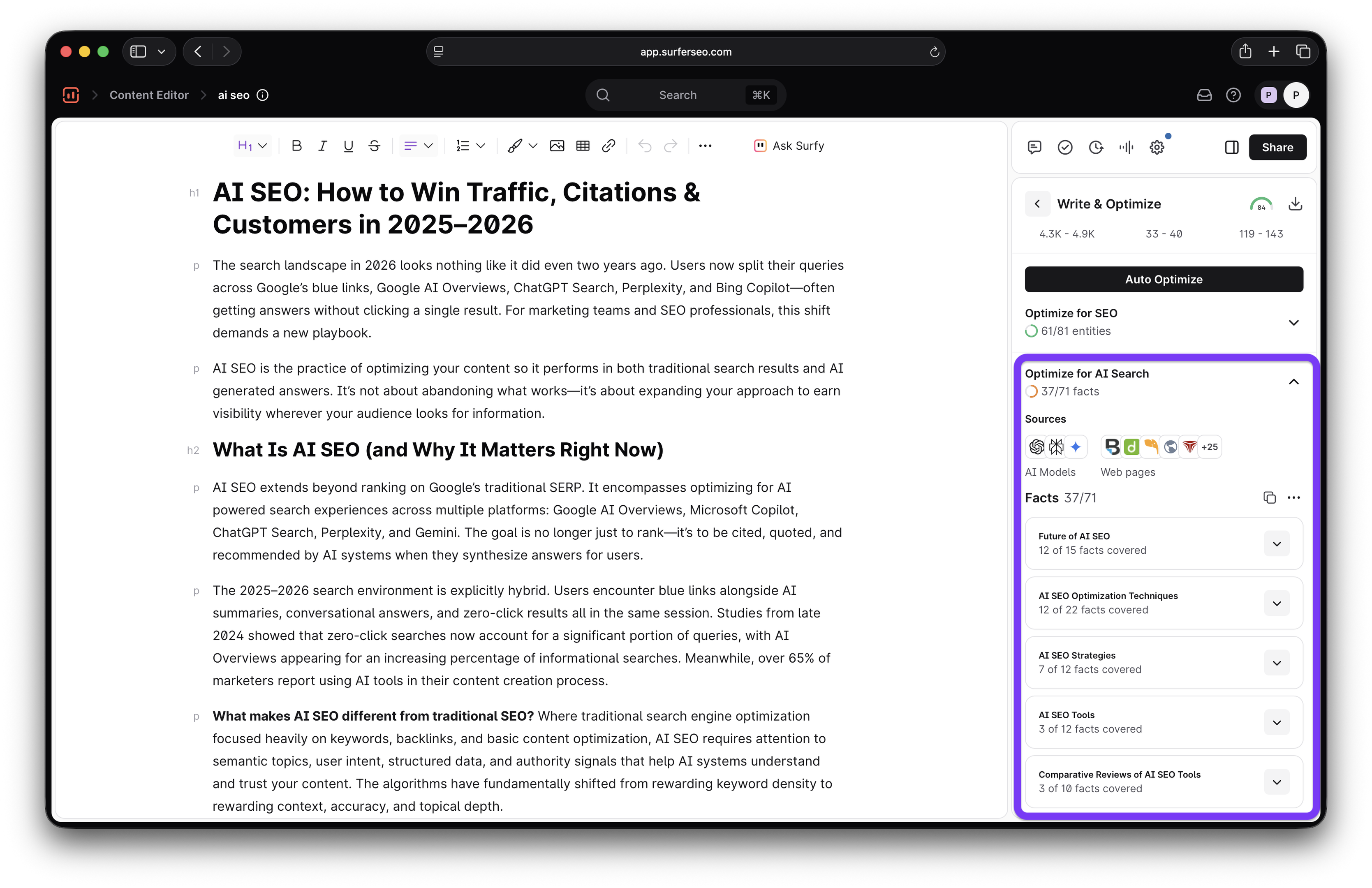Expand the Optimize for SEO section
This screenshot has height=888, width=1372.
point(1293,322)
